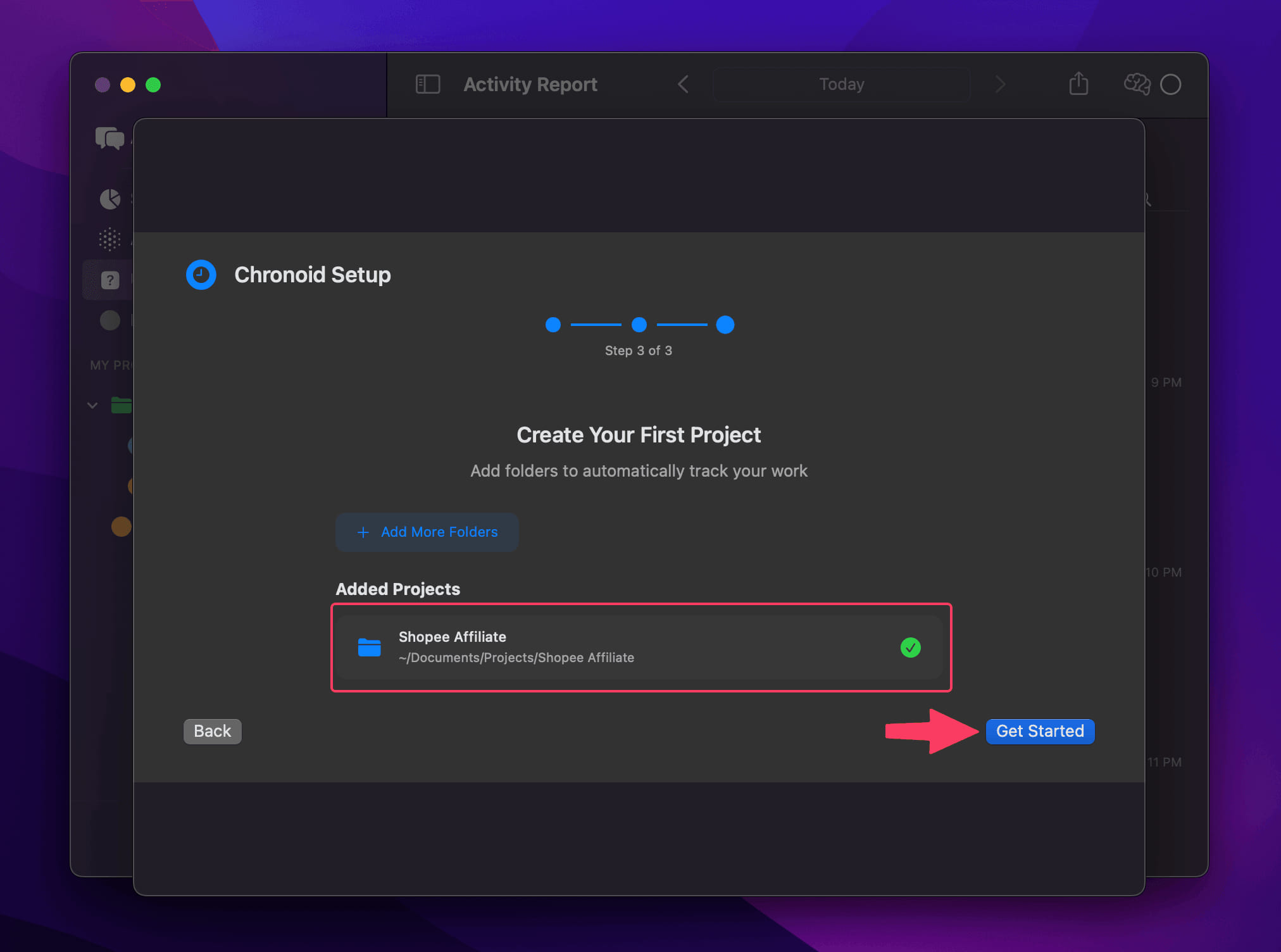
Task: Click the Chronoid Setup clock icon
Action: [201, 275]
